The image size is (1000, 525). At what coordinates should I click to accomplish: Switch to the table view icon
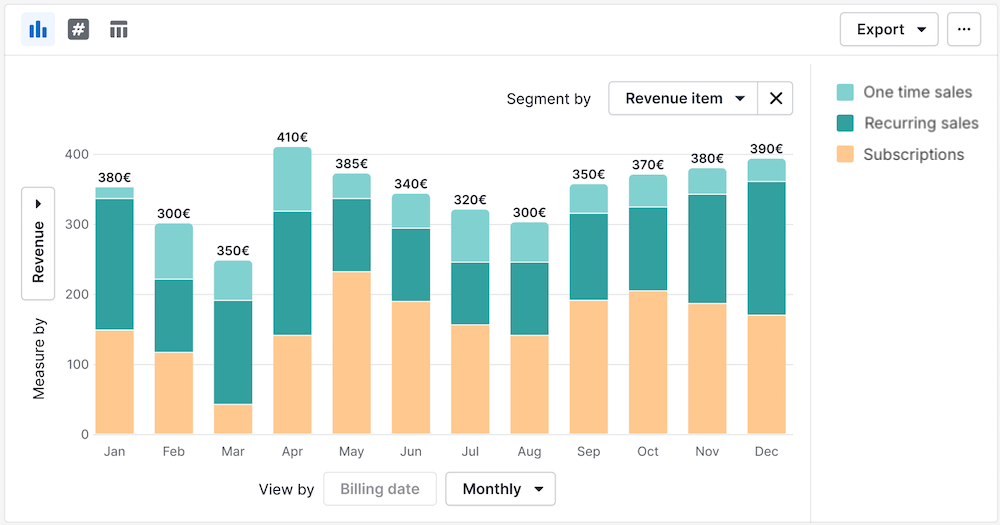[119, 29]
